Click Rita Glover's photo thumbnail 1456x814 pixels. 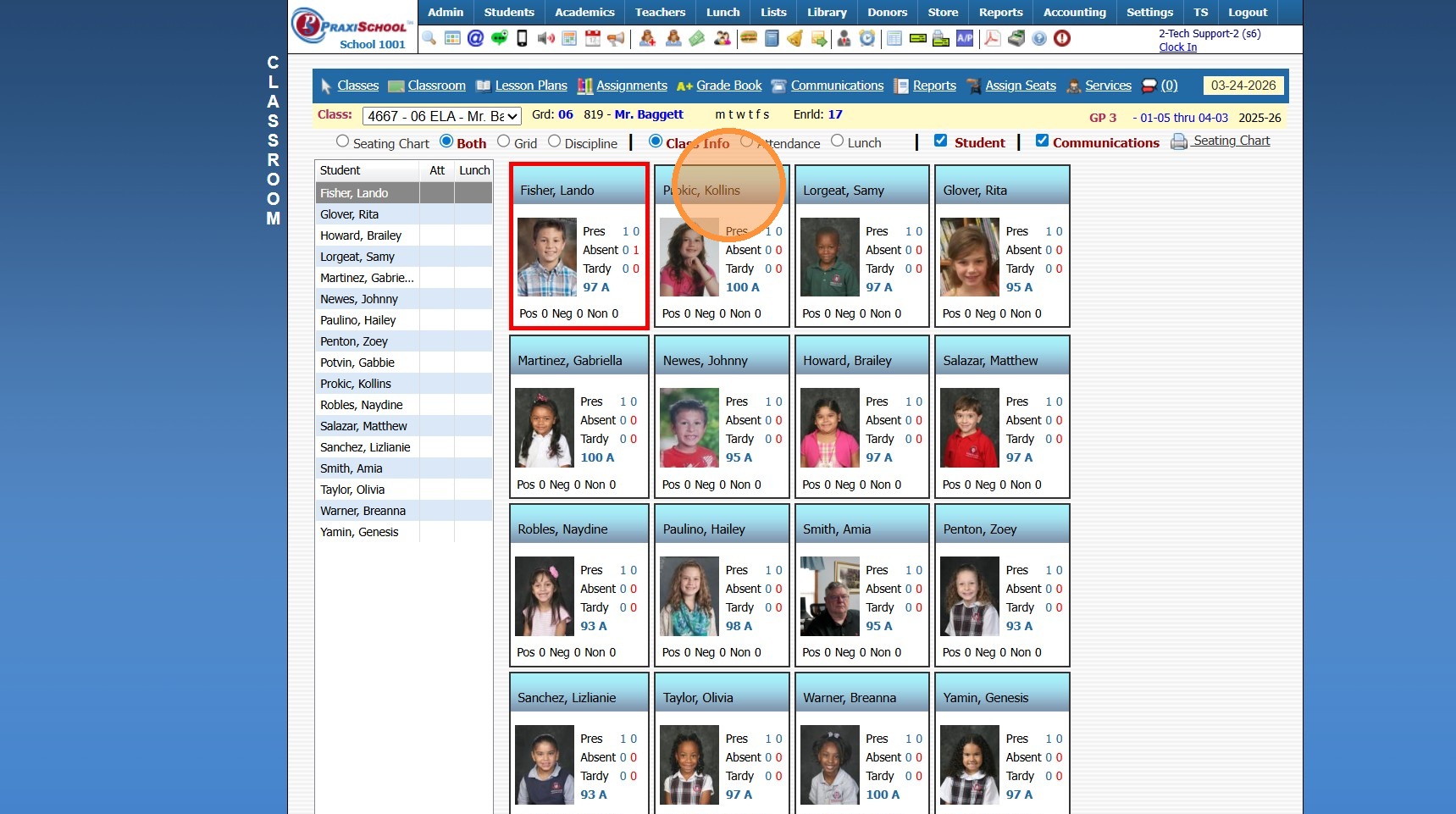[x=970, y=257]
